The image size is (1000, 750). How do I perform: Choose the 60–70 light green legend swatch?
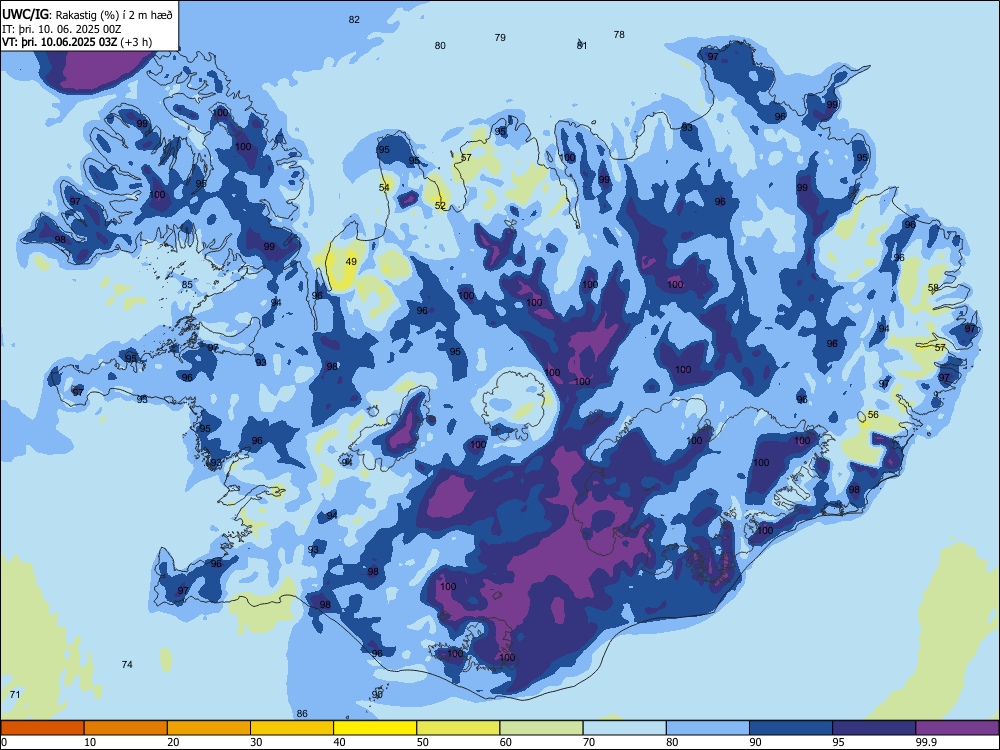click(541, 728)
